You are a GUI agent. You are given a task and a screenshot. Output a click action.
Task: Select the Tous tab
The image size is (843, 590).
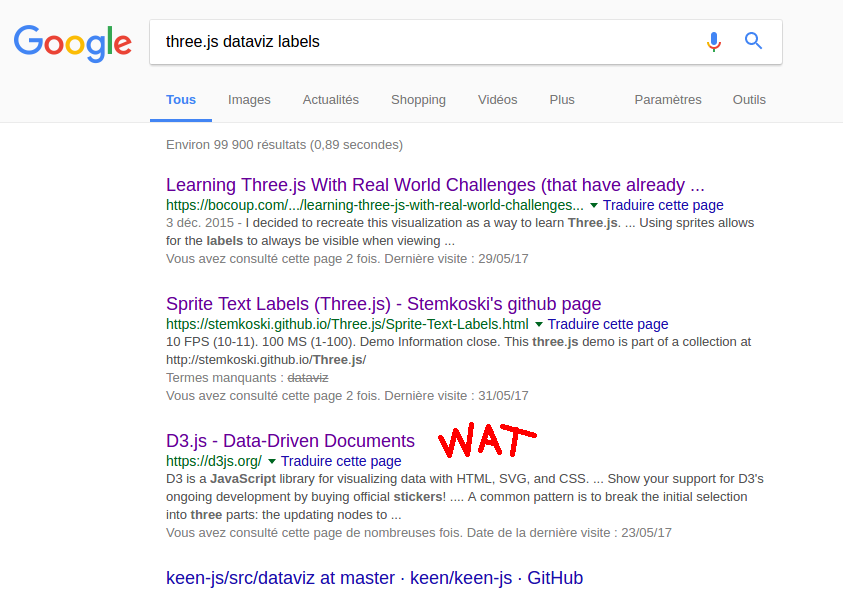(181, 100)
